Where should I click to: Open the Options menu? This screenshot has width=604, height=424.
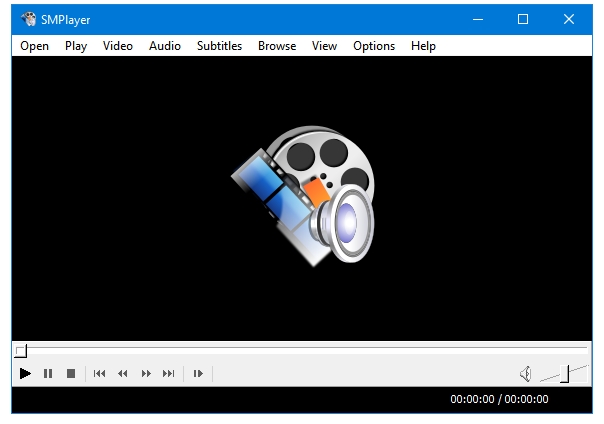pos(374,46)
